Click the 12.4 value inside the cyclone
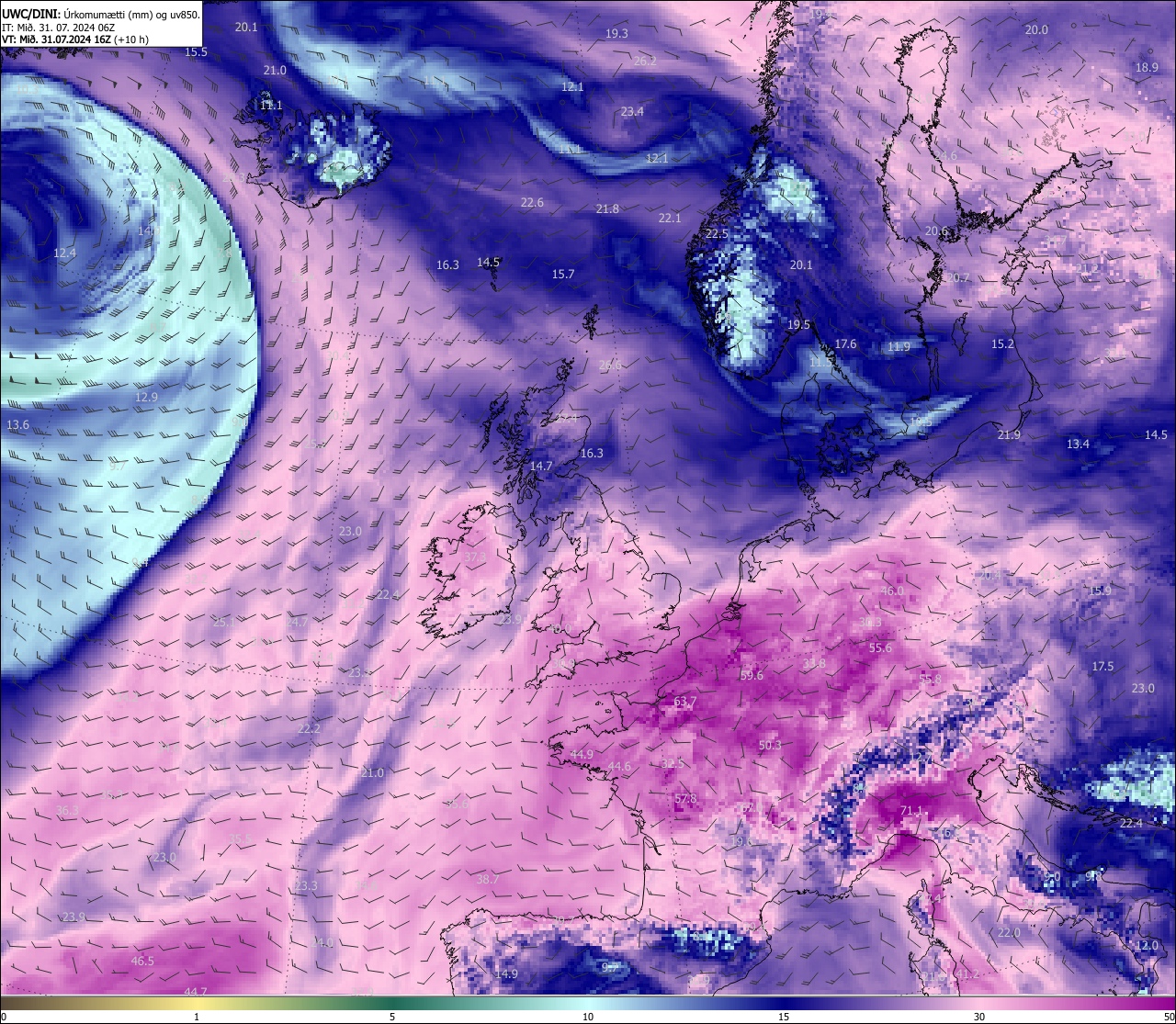 pyautogui.click(x=65, y=253)
